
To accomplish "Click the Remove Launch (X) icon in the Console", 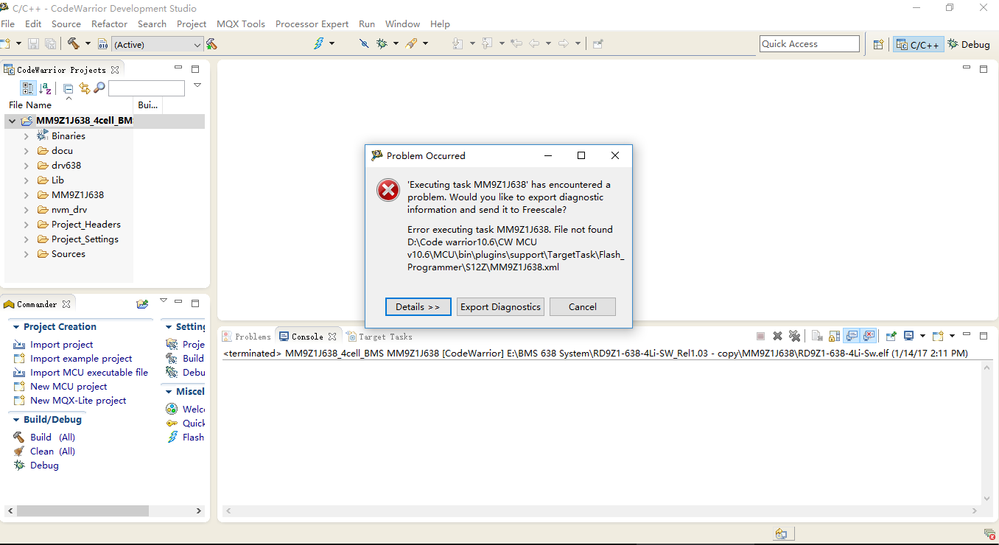I will tap(777, 336).
